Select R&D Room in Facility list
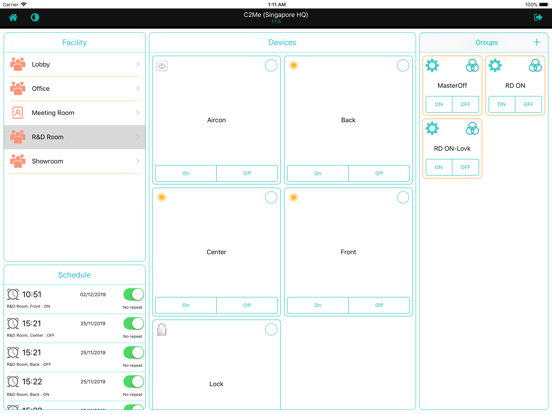 [x=75, y=137]
